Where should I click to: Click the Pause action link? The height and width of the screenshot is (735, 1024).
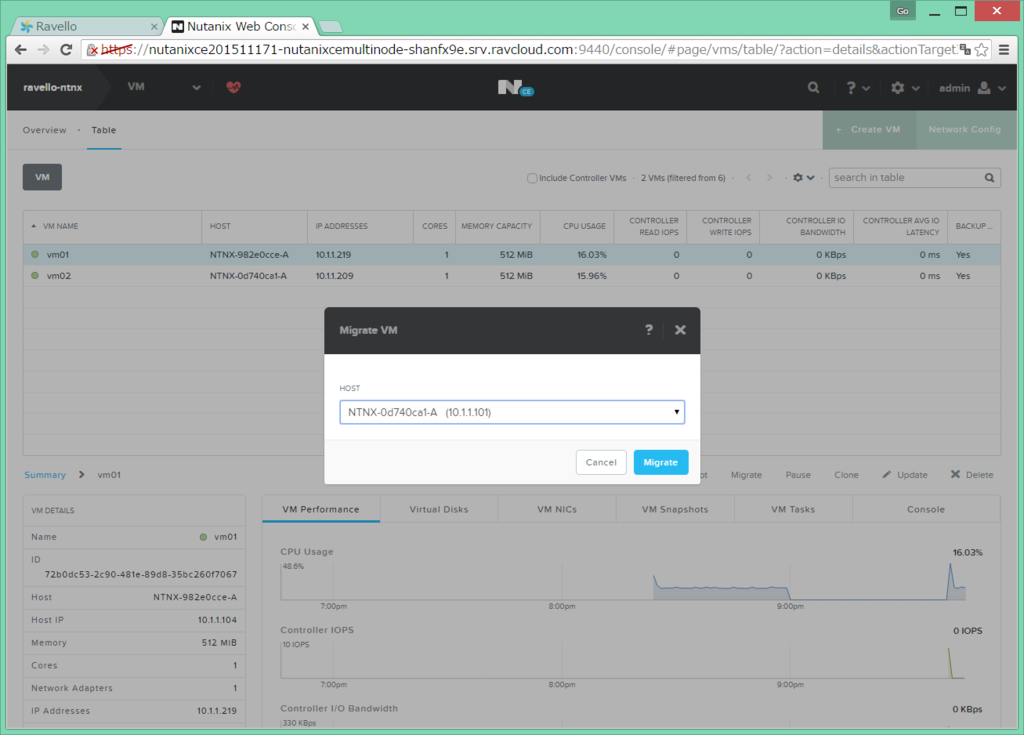pos(798,475)
